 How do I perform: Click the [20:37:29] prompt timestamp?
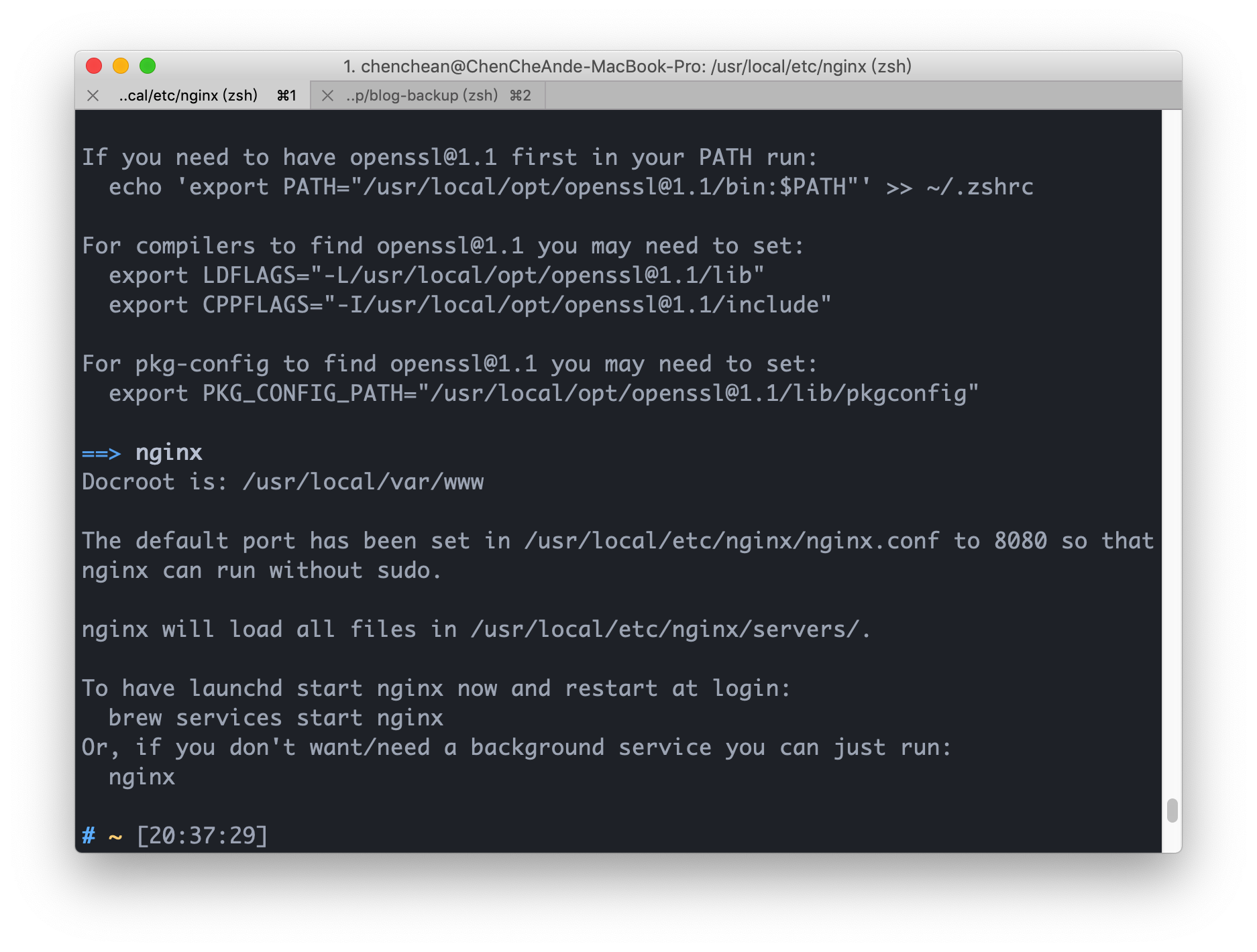(202, 836)
